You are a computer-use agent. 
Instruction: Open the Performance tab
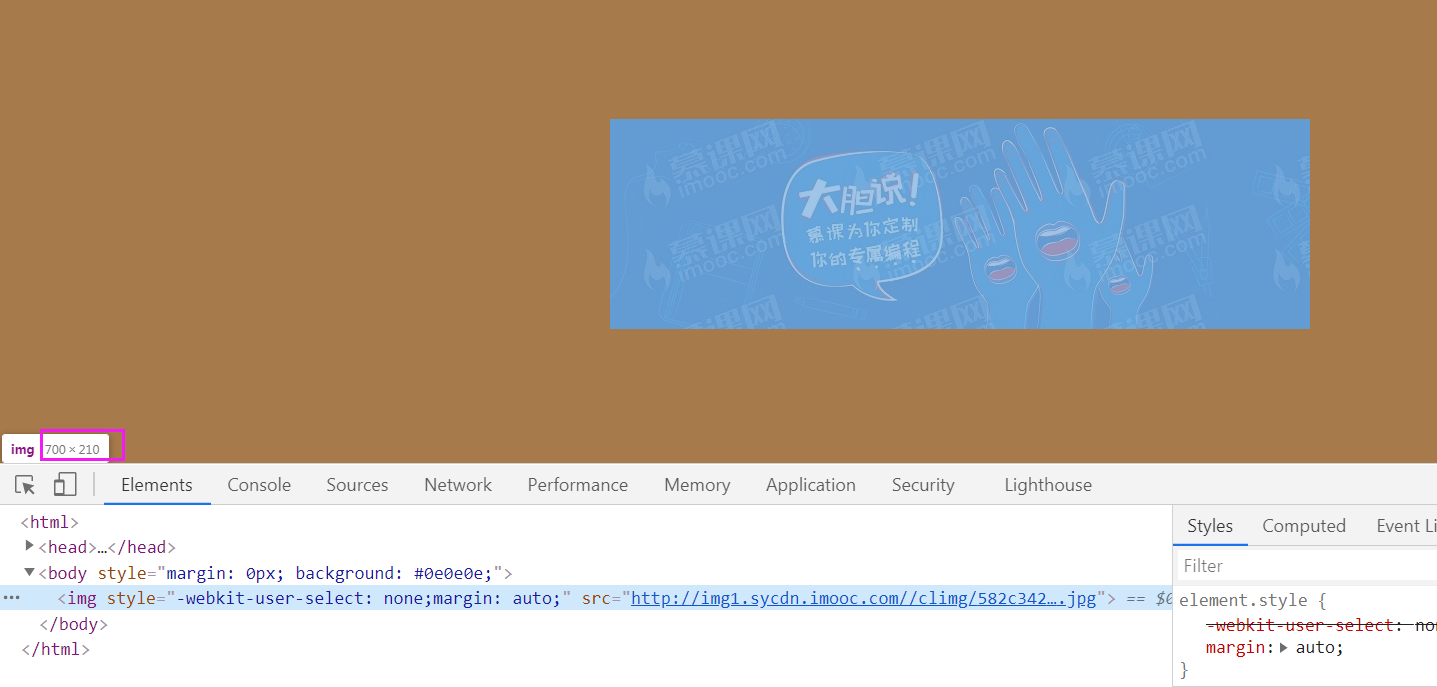[578, 485]
